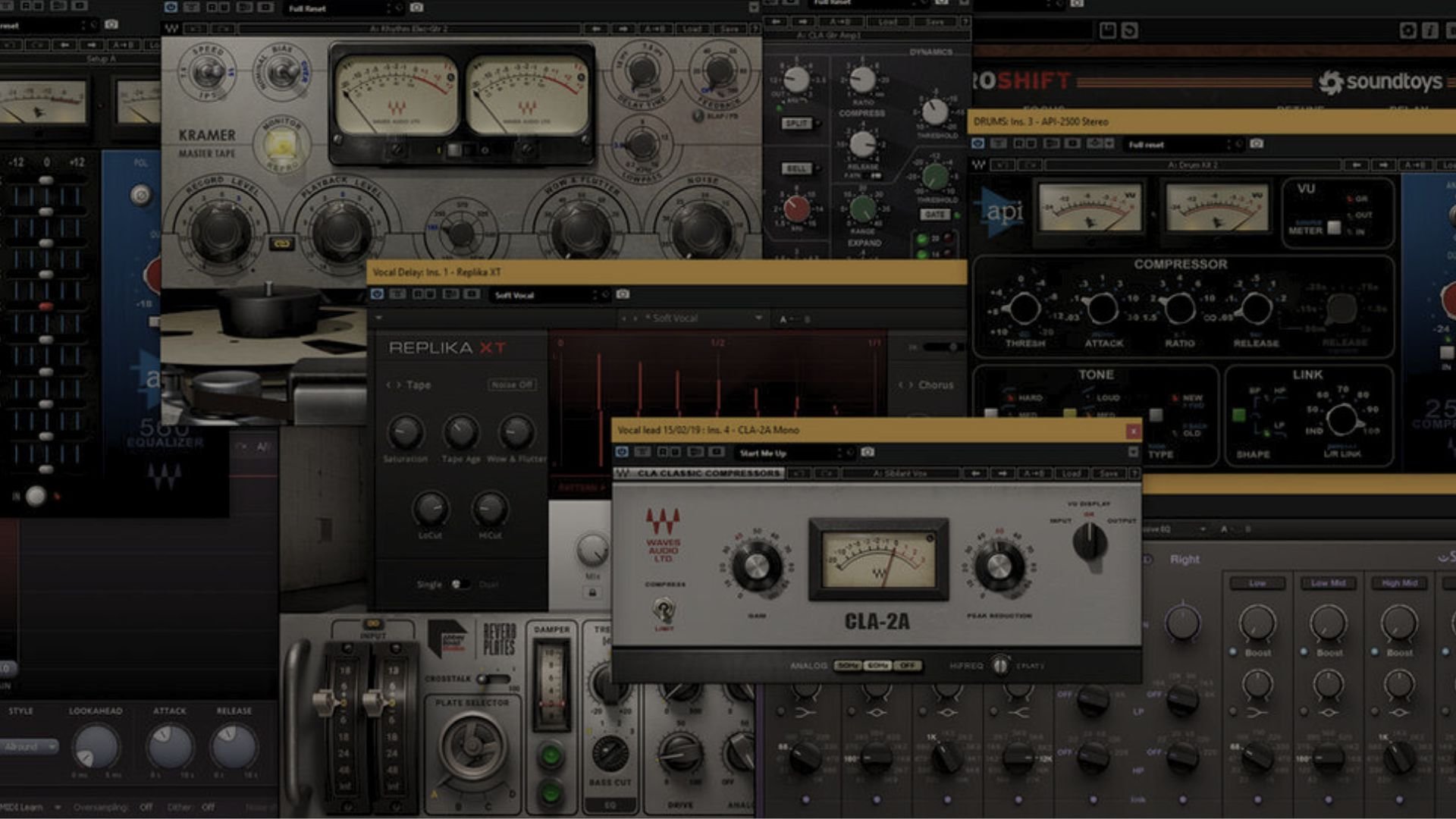1456x819 pixels.
Task: Click the VU Display selector knob on CLA-2A
Action: [x=1090, y=542]
